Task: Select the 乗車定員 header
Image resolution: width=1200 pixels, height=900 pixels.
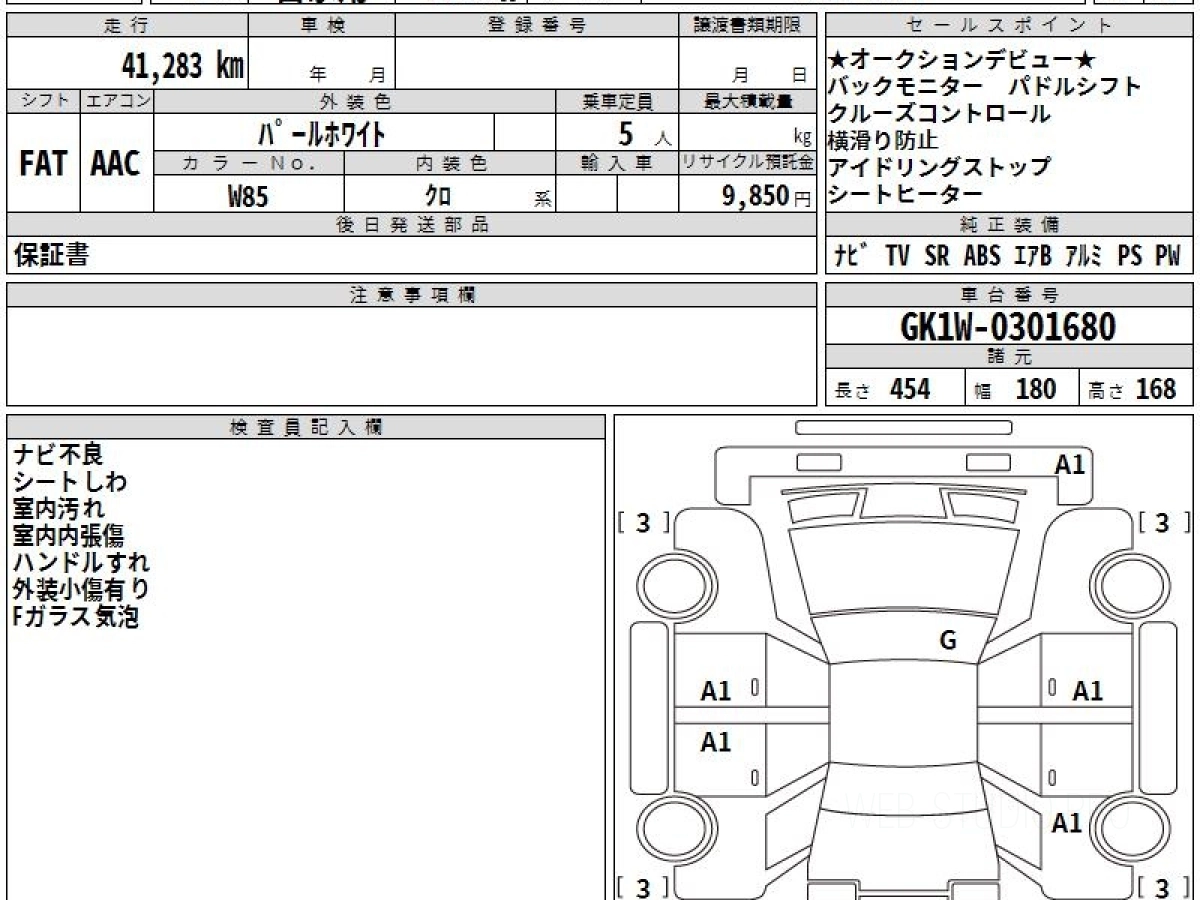Action: pyautogui.click(x=617, y=101)
